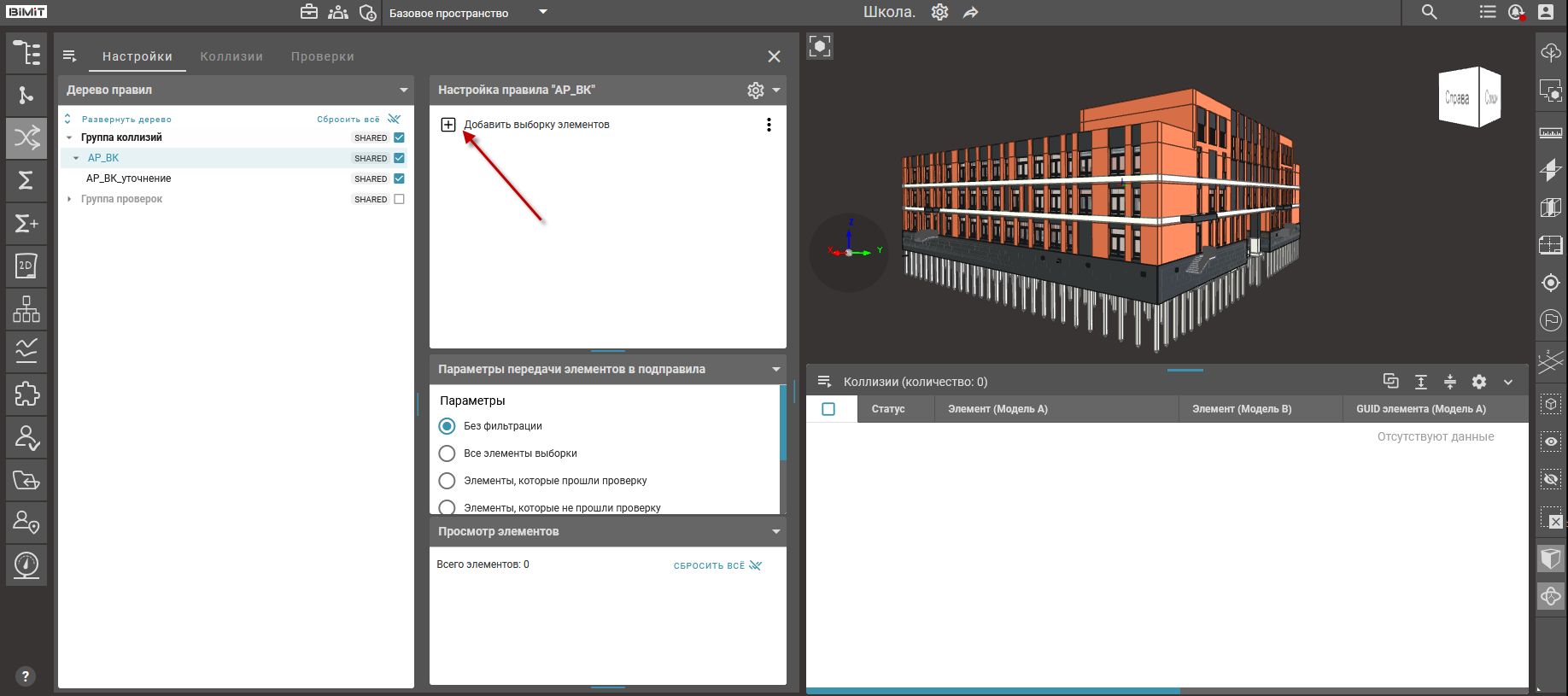Click the search magnifier icon
1568x696 pixels.
(1429, 12)
